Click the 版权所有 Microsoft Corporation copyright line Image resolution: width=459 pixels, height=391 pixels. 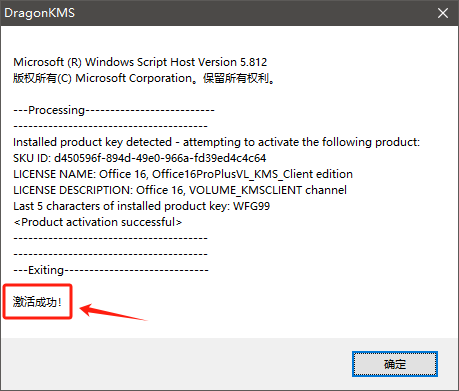[144, 78]
